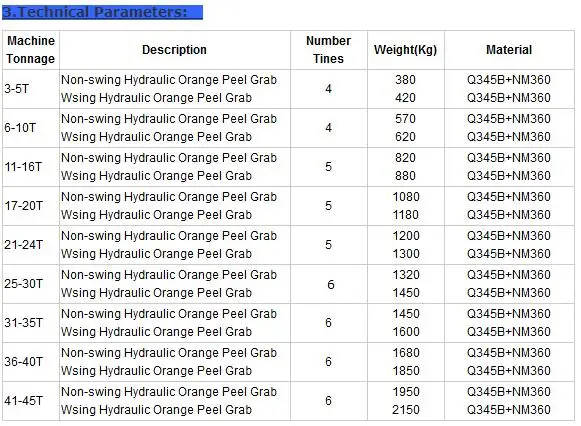The width and height of the screenshot is (581, 426).
Task: Select 'Non-swing Hydraulic Orange Peel Grab' in 3-5T row
Action: (x=169, y=80)
